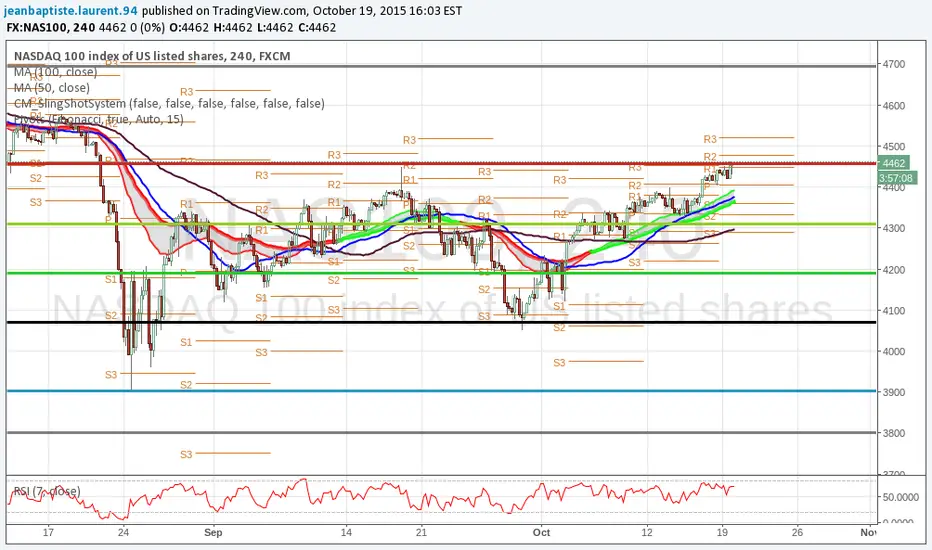932x550 pixels.
Task: Click the 17 date label on time axis
Action: [48, 532]
